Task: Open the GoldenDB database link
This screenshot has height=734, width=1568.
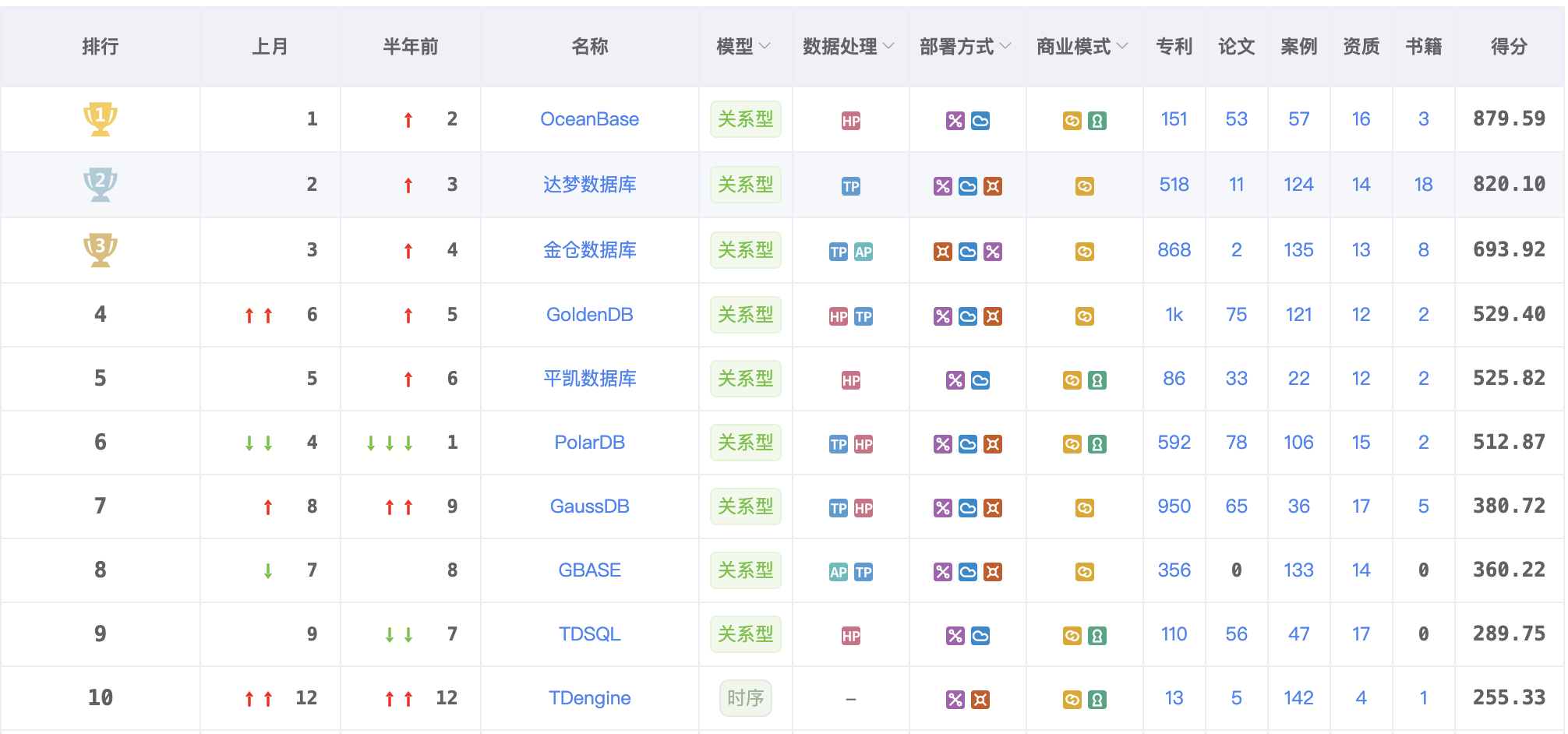Action: 590,315
